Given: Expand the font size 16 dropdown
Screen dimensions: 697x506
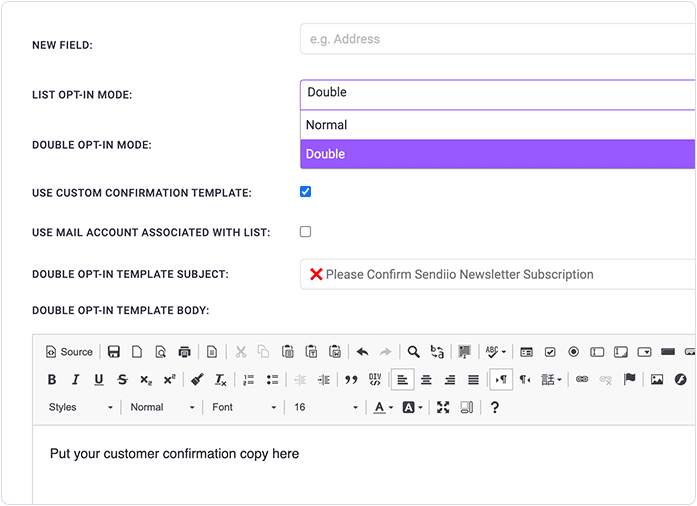Looking at the screenshot, I should tap(325, 408).
